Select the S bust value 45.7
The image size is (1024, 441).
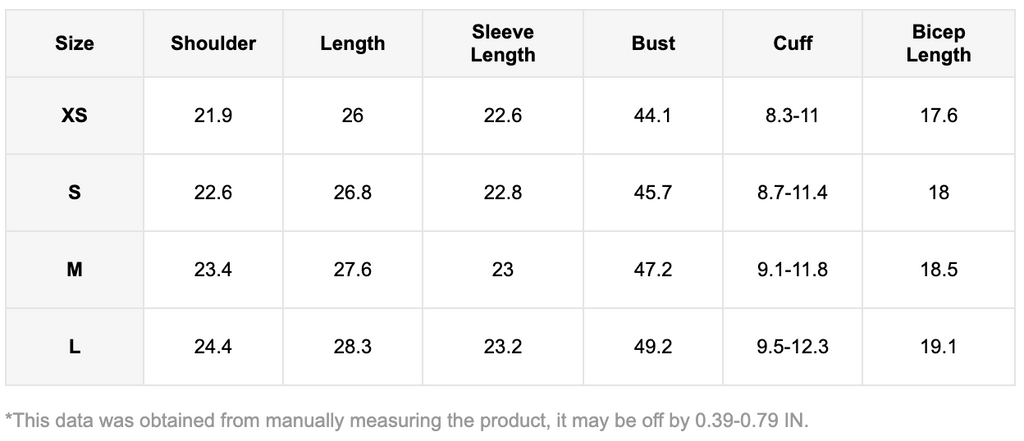coord(653,193)
